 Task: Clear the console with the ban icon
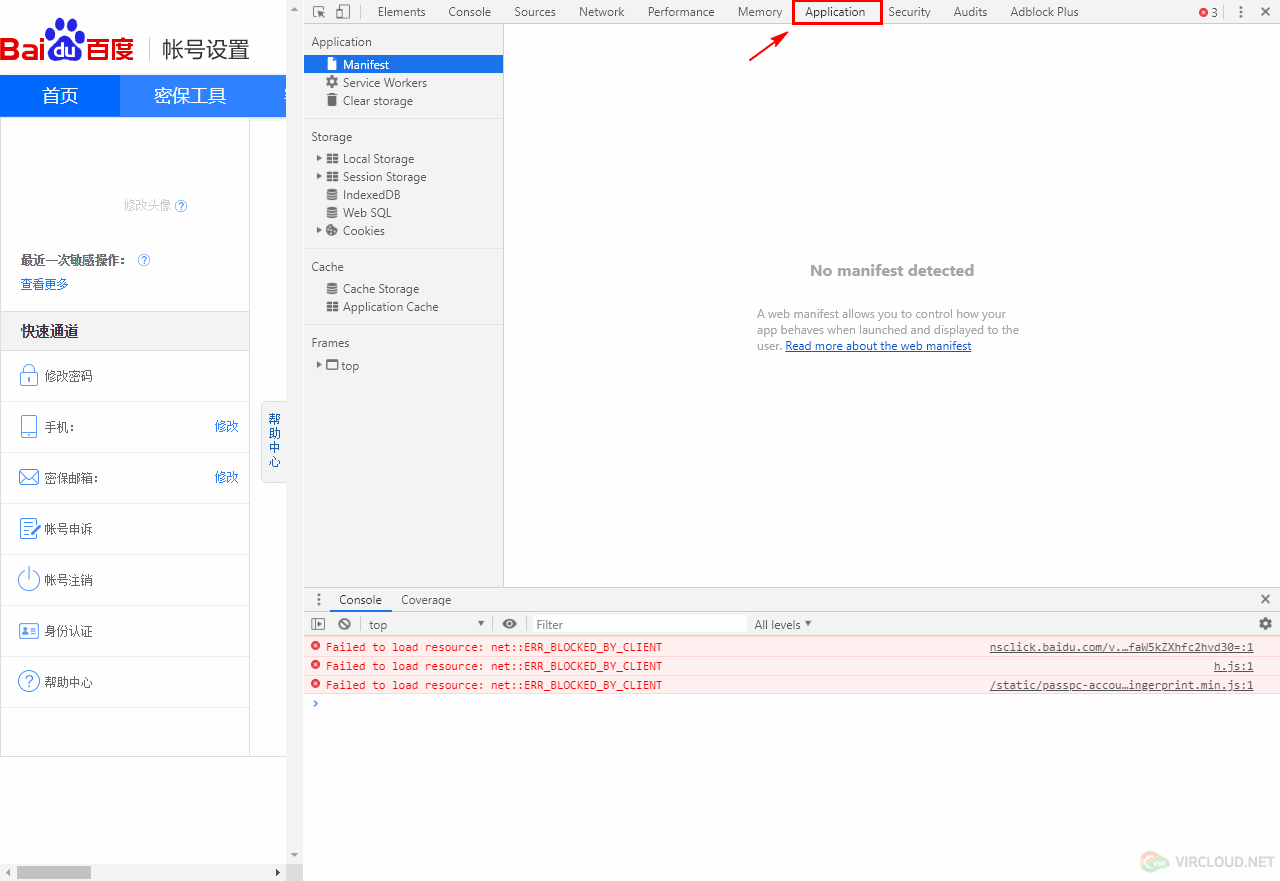click(344, 624)
